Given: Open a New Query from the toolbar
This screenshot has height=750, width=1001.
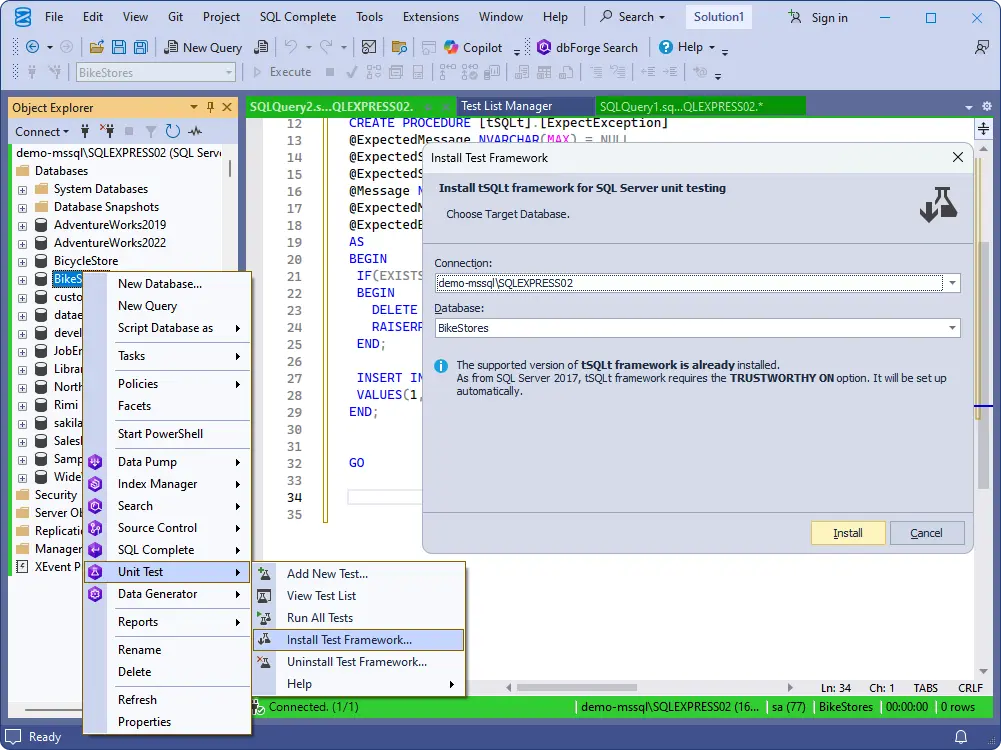Looking at the screenshot, I should (203, 47).
